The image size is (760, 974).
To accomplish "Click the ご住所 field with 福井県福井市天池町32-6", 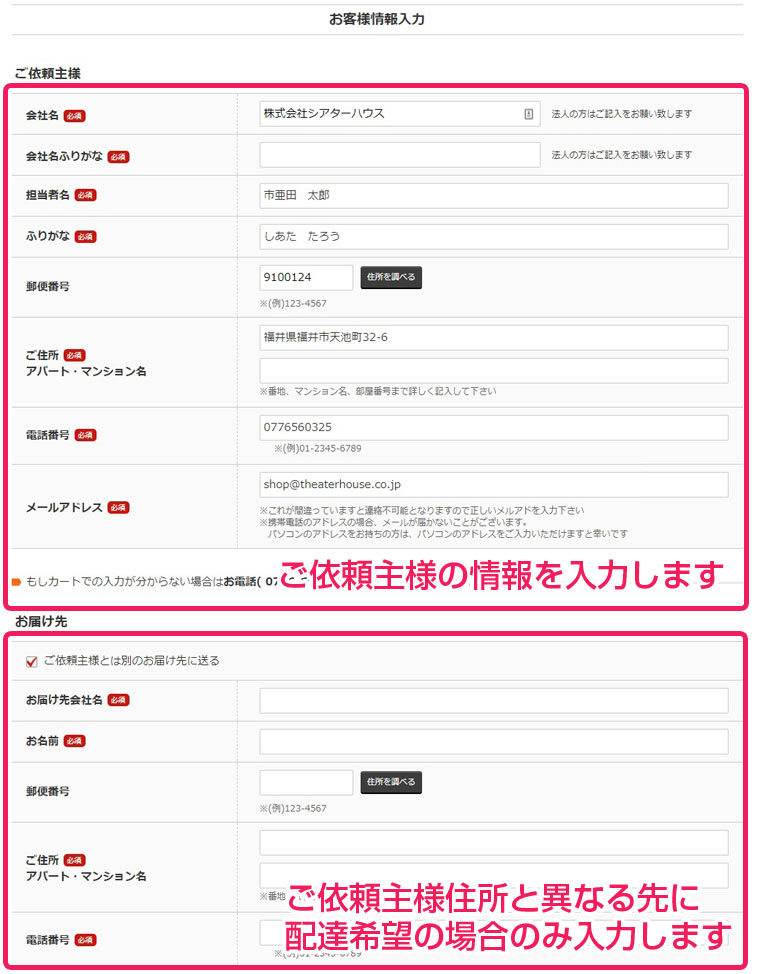I will [x=493, y=338].
